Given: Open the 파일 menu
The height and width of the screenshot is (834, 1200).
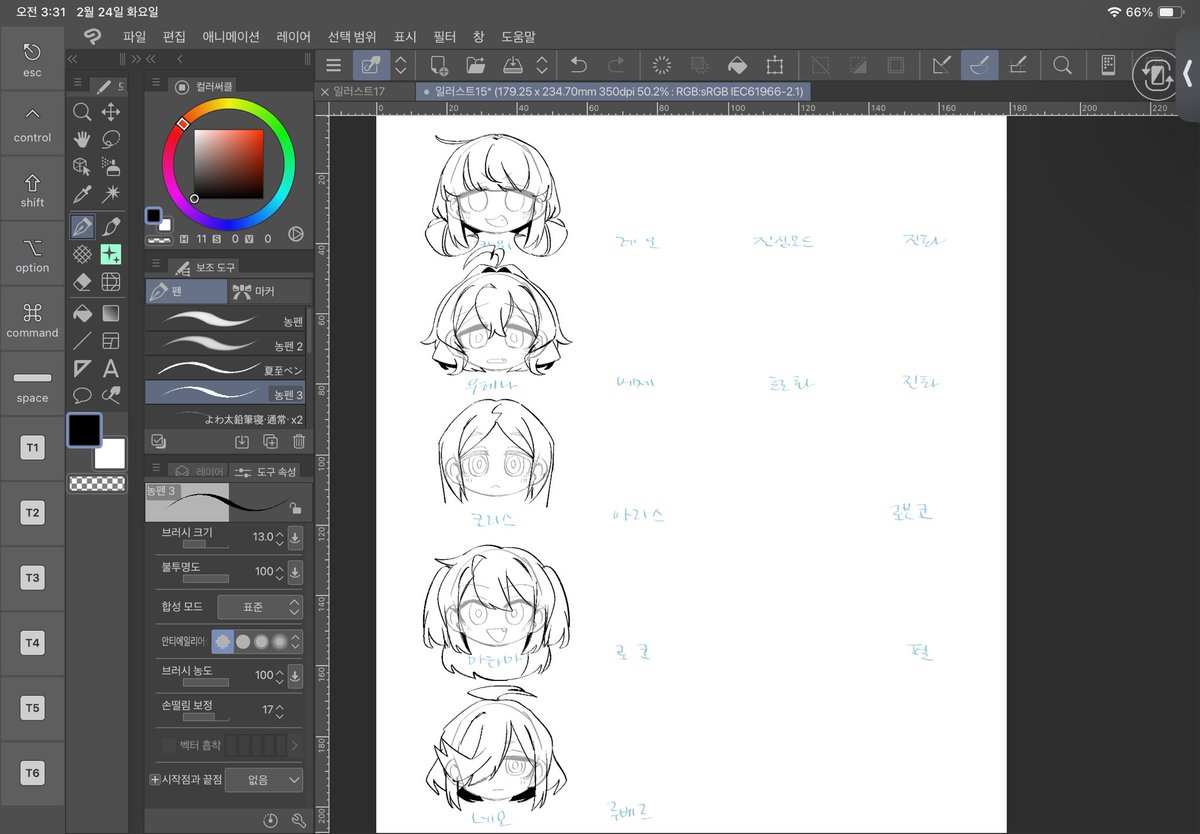Looking at the screenshot, I should click(x=134, y=36).
